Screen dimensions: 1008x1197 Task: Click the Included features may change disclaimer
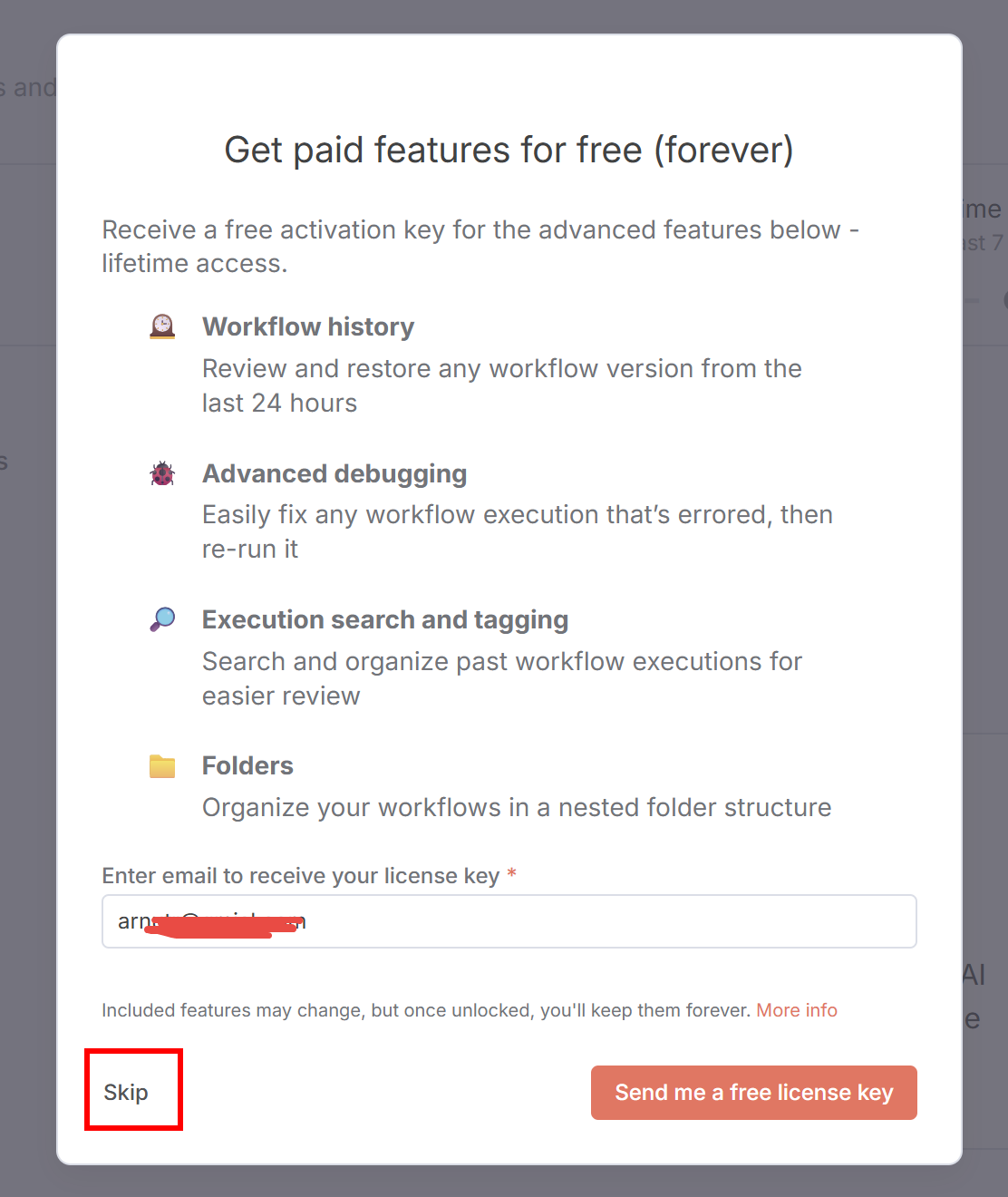pyautogui.click(x=426, y=1010)
